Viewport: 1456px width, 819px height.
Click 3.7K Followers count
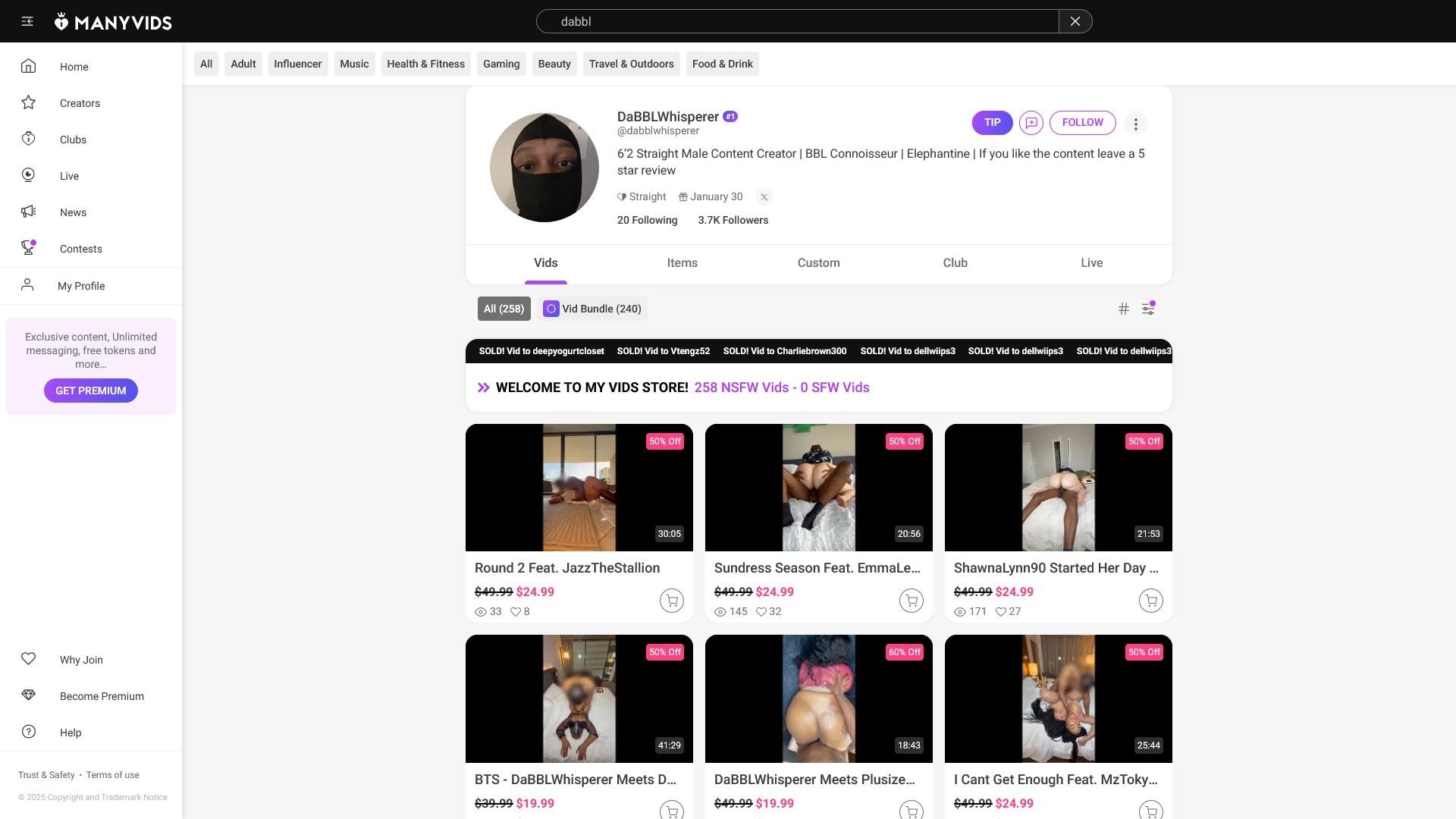click(733, 221)
